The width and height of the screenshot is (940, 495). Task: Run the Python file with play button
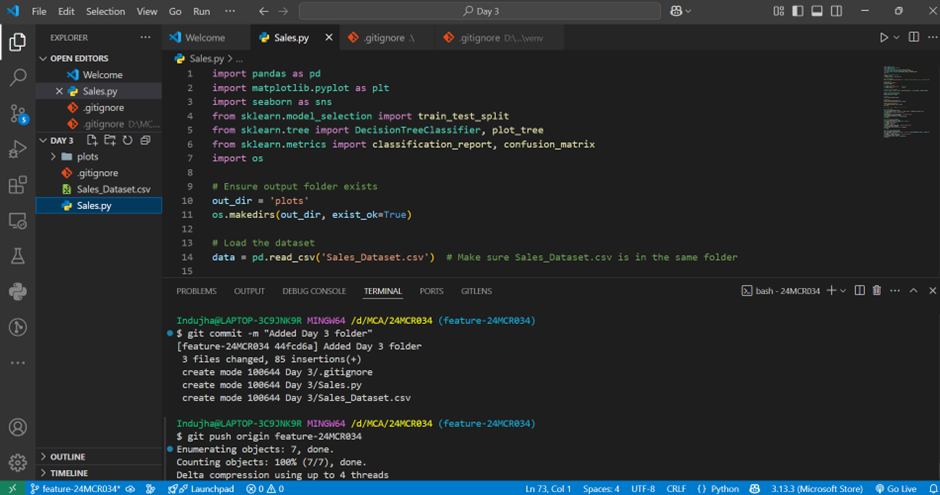point(884,37)
